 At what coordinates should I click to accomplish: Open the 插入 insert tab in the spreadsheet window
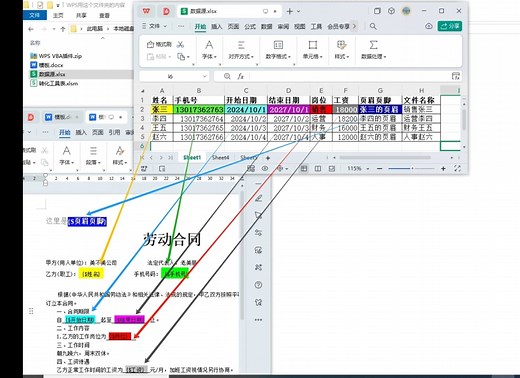(x=217, y=26)
